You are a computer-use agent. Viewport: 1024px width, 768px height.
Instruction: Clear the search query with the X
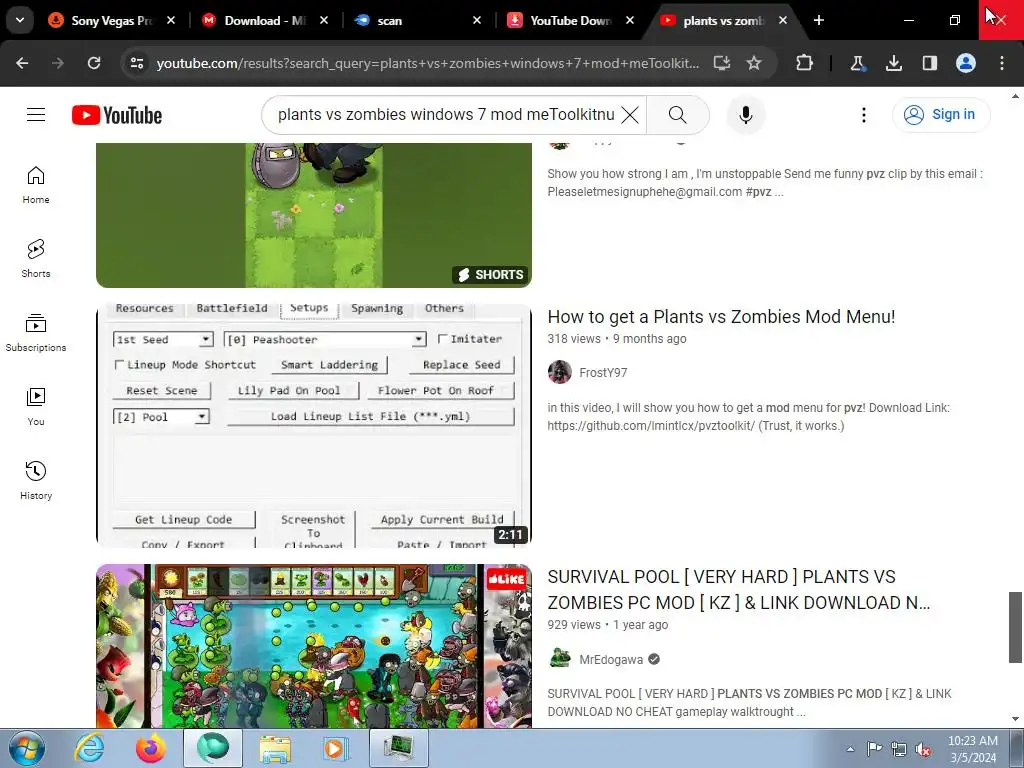point(630,115)
